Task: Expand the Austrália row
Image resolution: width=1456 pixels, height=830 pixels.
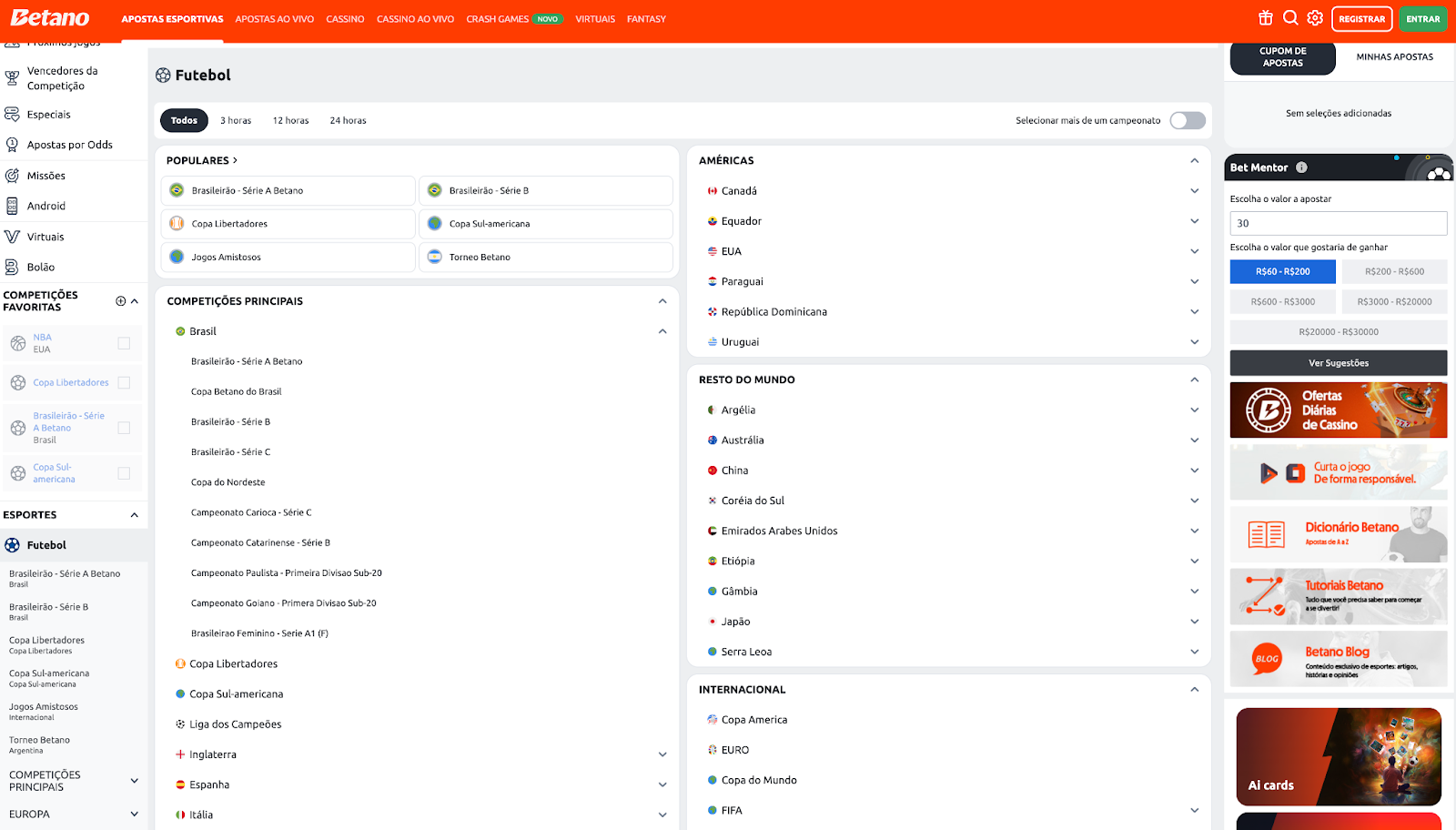Action: (1195, 440)
